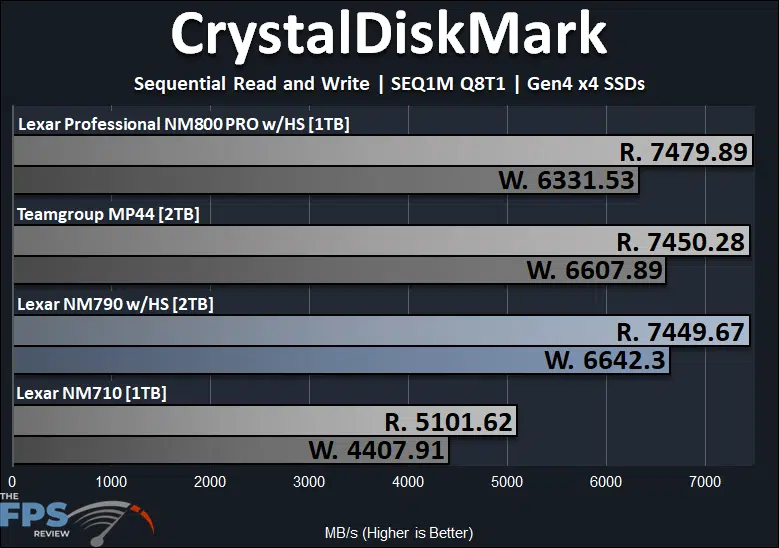Click the write value 'W. 6331.53'
779x548 pixels.
point(566,180)
